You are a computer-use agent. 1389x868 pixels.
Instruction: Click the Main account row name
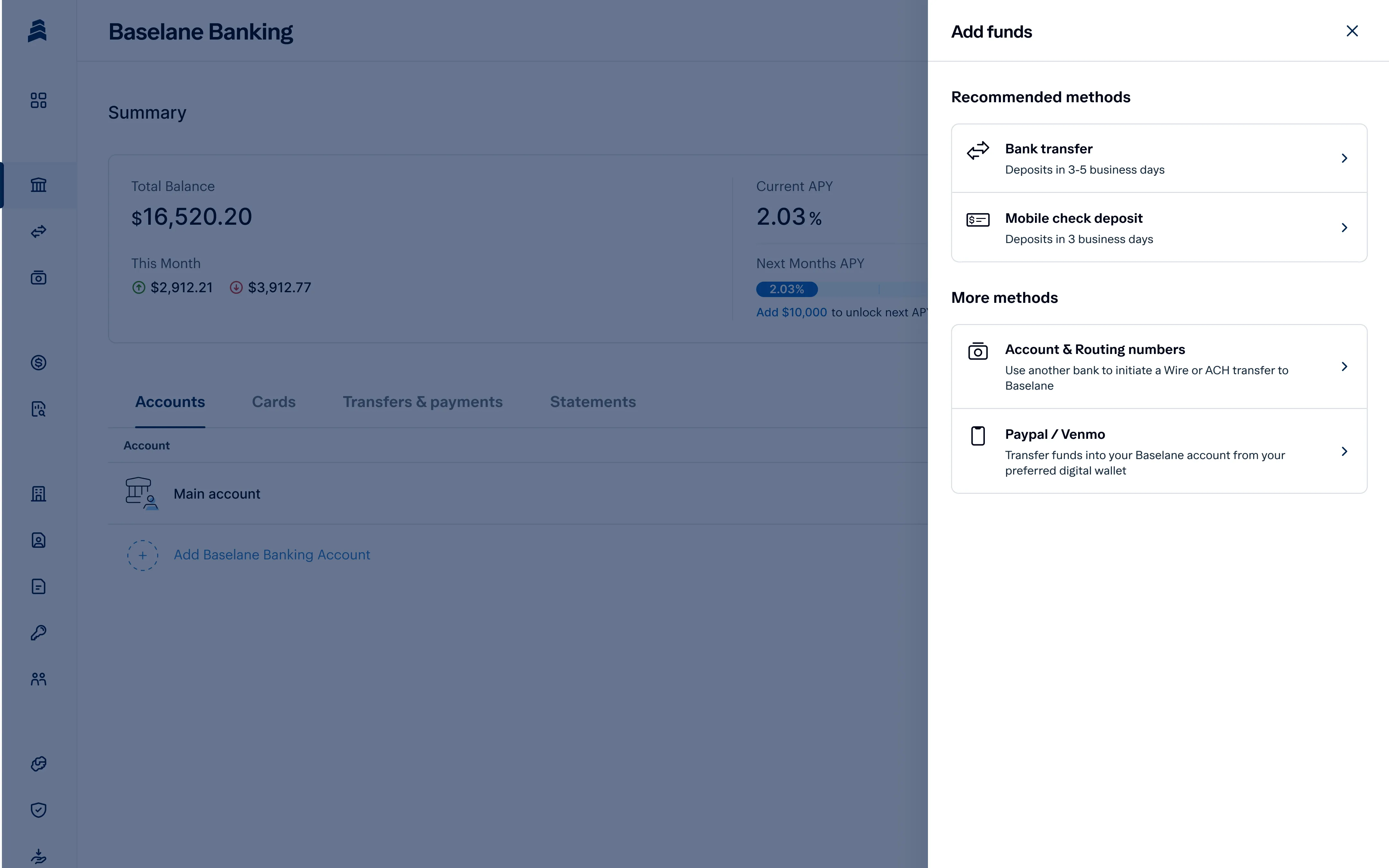217,494
